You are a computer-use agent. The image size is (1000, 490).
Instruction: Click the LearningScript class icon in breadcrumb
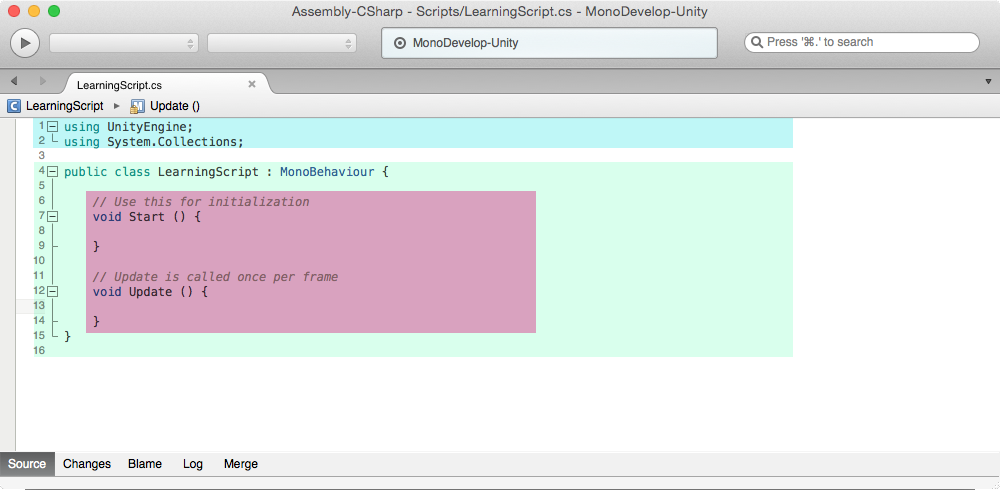coord(13,106)
